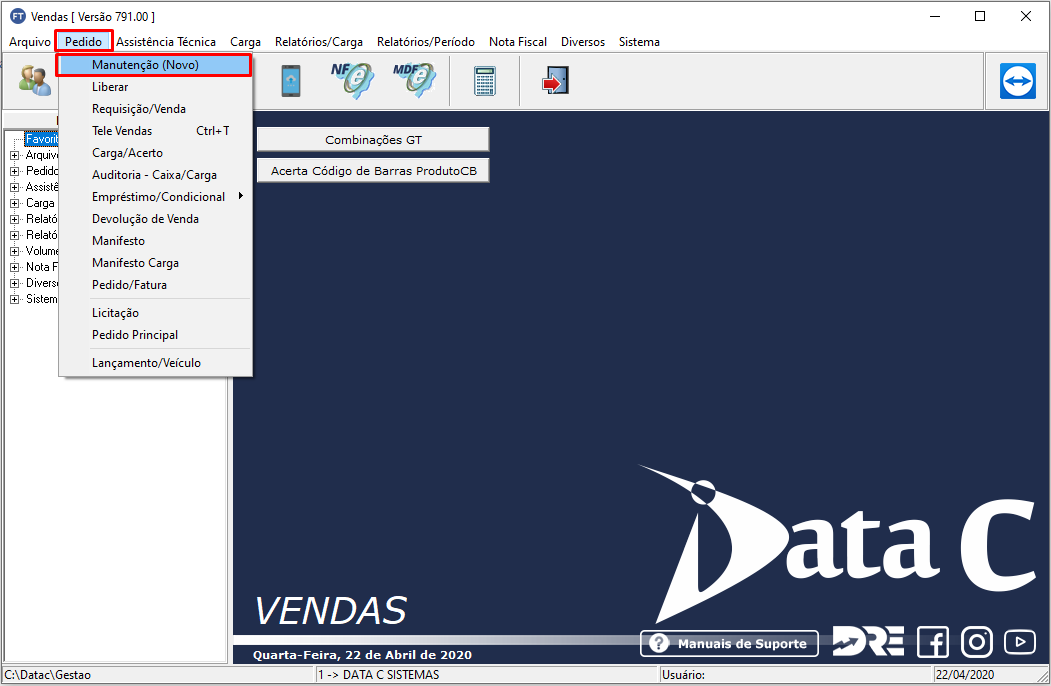Open the Nota Fiscal menu

[517, 42]
